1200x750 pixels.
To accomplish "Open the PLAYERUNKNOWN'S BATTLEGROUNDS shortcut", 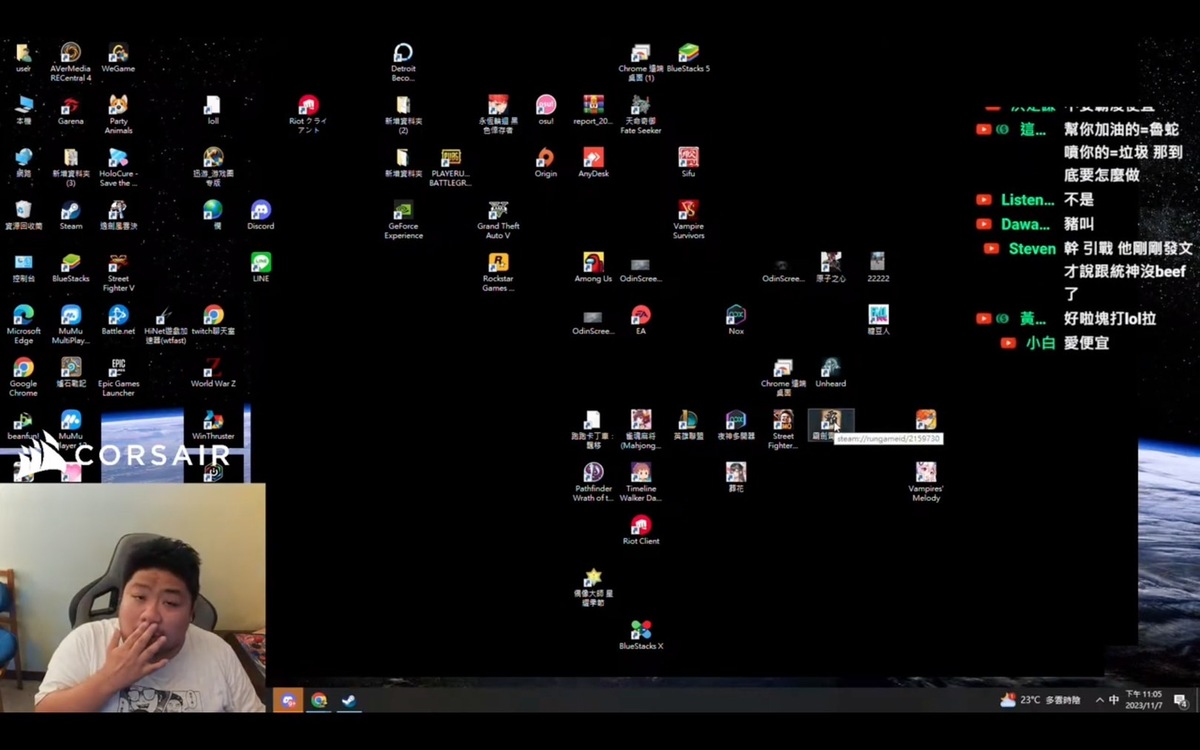I will click(x=450, y=167).
